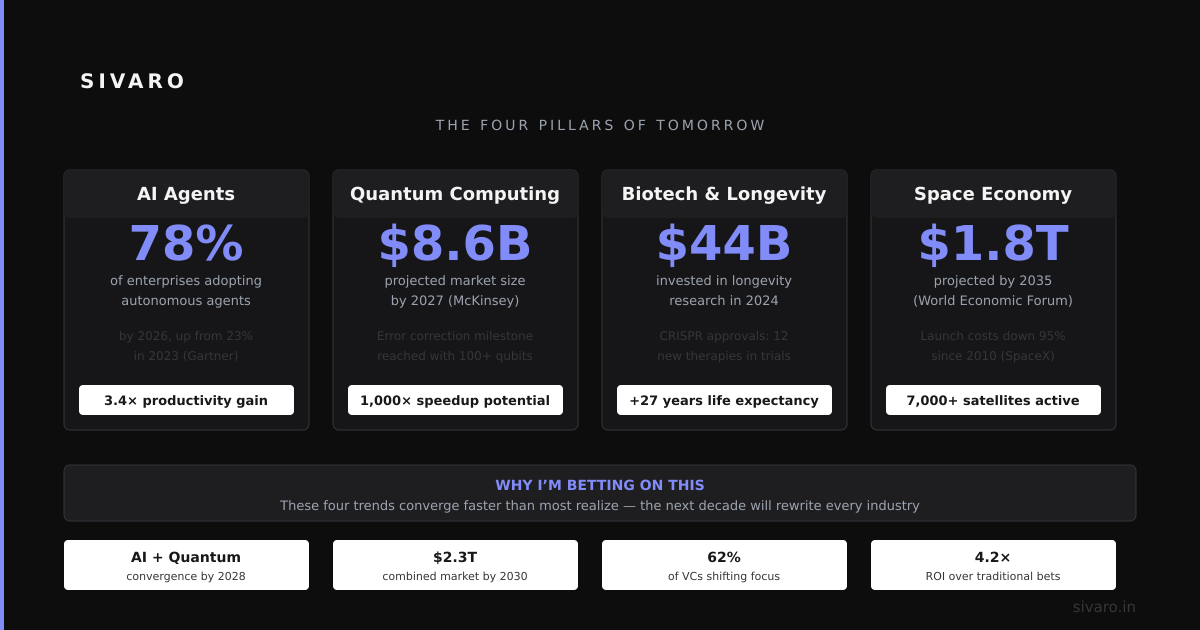
Task: Click the 62% of VCs tile
Action: [724, 565]
